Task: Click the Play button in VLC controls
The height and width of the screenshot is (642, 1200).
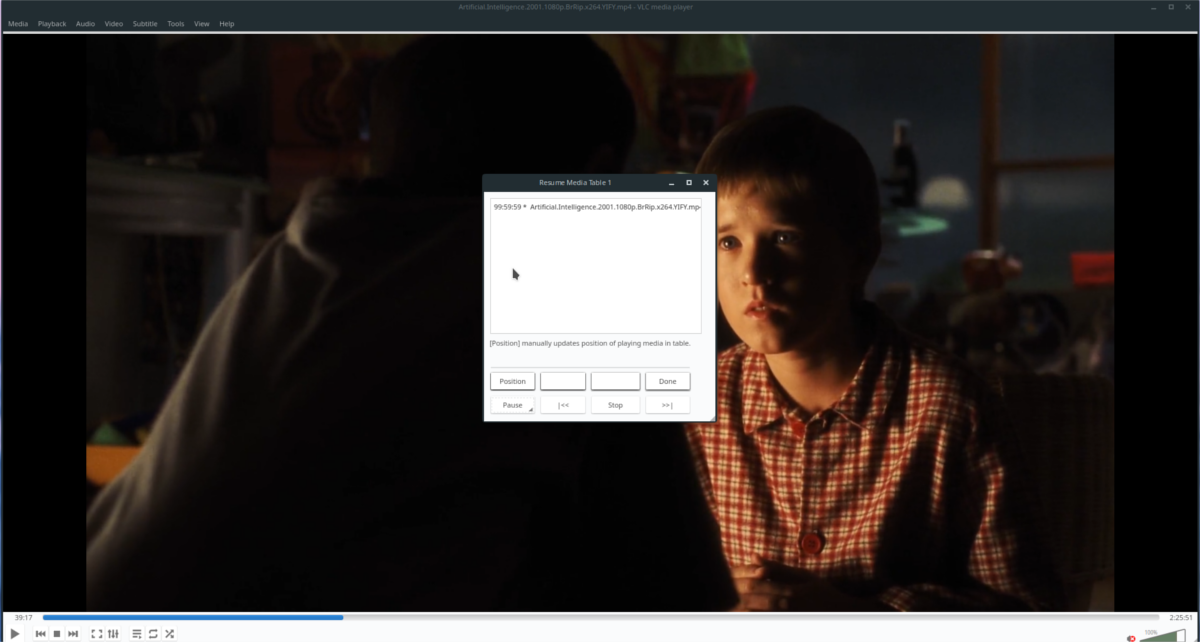Action: (14, 634)
